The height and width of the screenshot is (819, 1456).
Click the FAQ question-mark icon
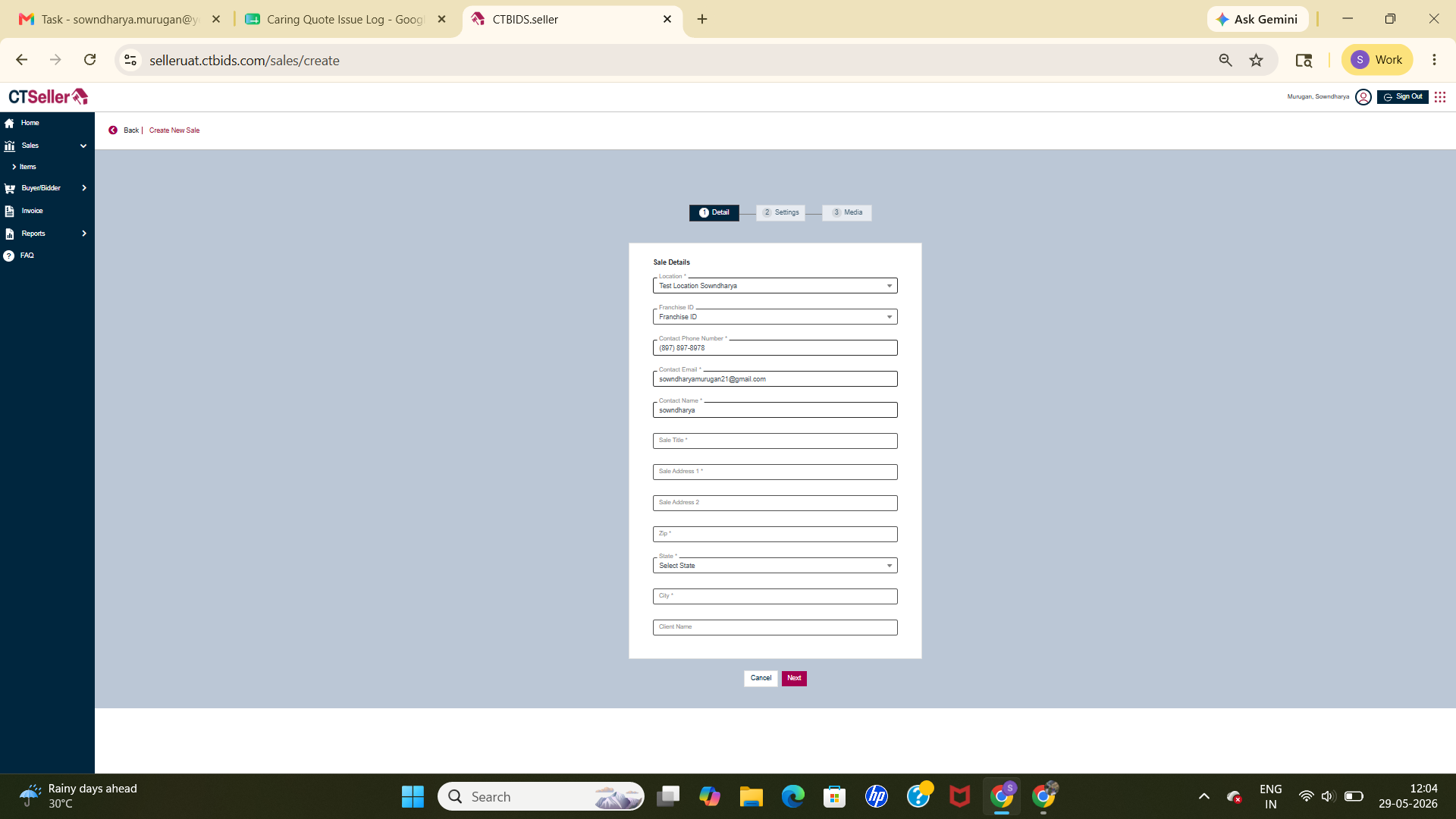pyautogui.click(x=8, y=256)
